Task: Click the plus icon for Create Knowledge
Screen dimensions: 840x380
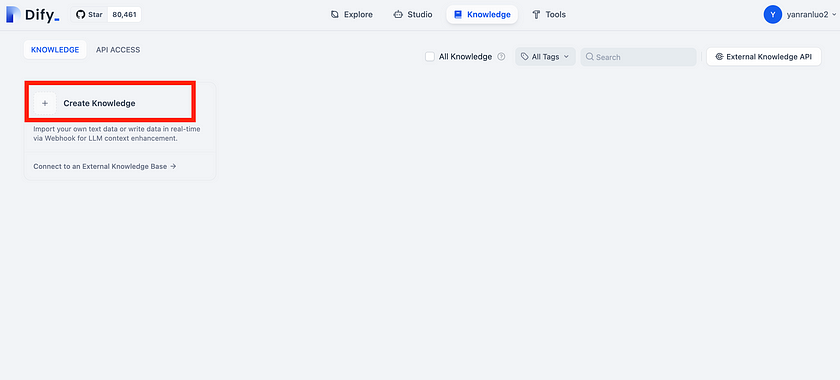Action: [45, 103]
